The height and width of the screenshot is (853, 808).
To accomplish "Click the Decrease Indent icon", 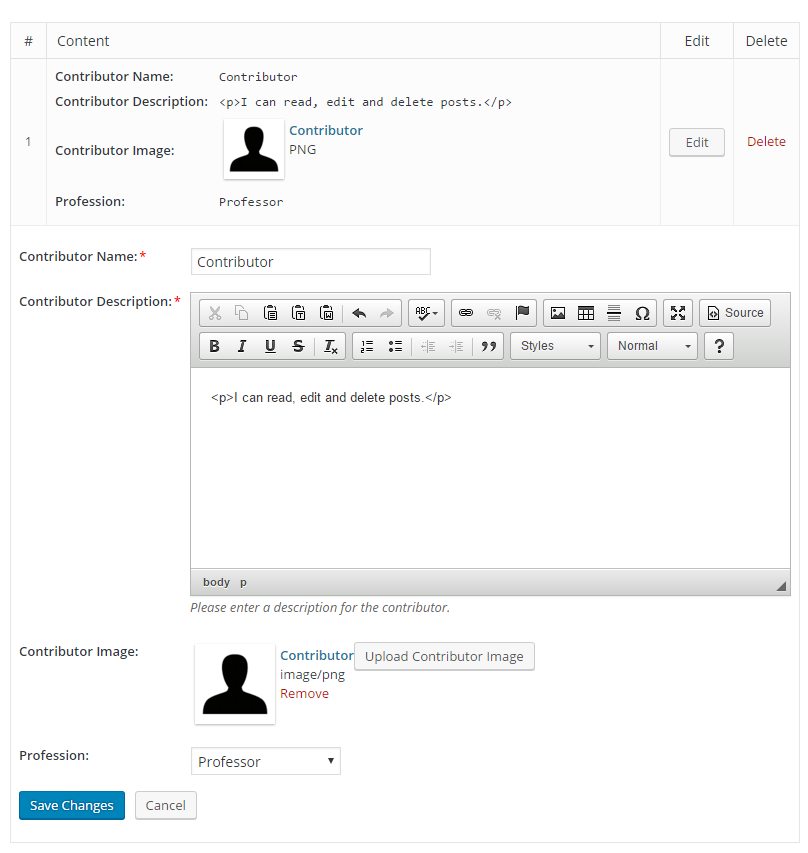I will pyautogui.click(x=428, y=346).
